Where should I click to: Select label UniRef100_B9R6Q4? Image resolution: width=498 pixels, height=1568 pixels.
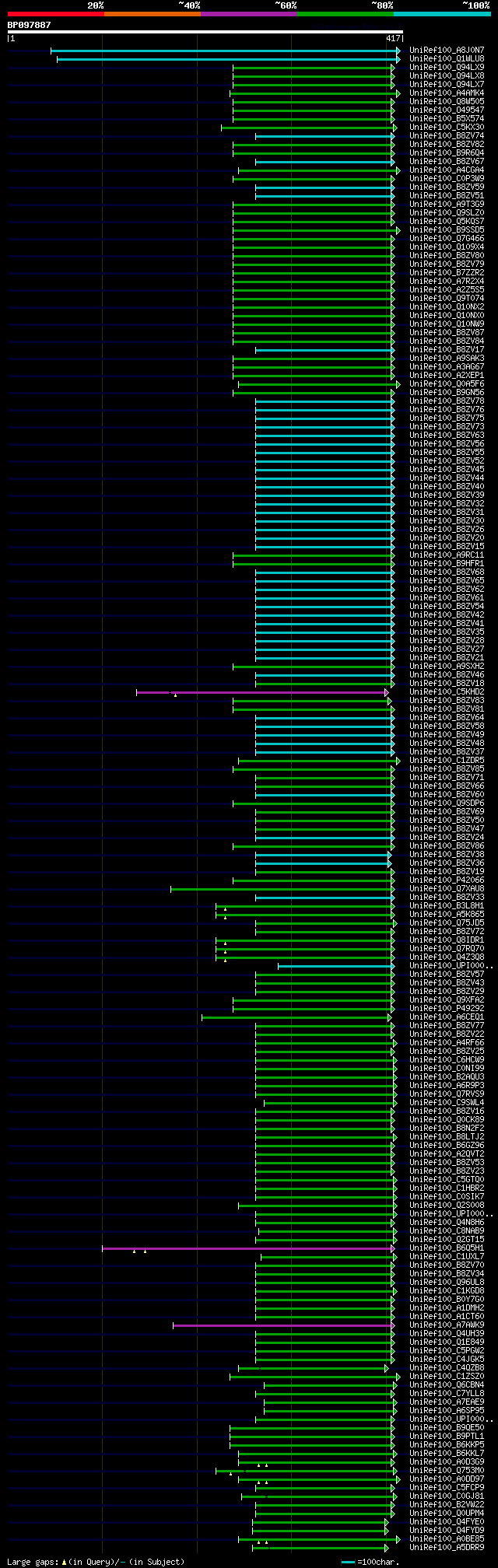[447, 152]
